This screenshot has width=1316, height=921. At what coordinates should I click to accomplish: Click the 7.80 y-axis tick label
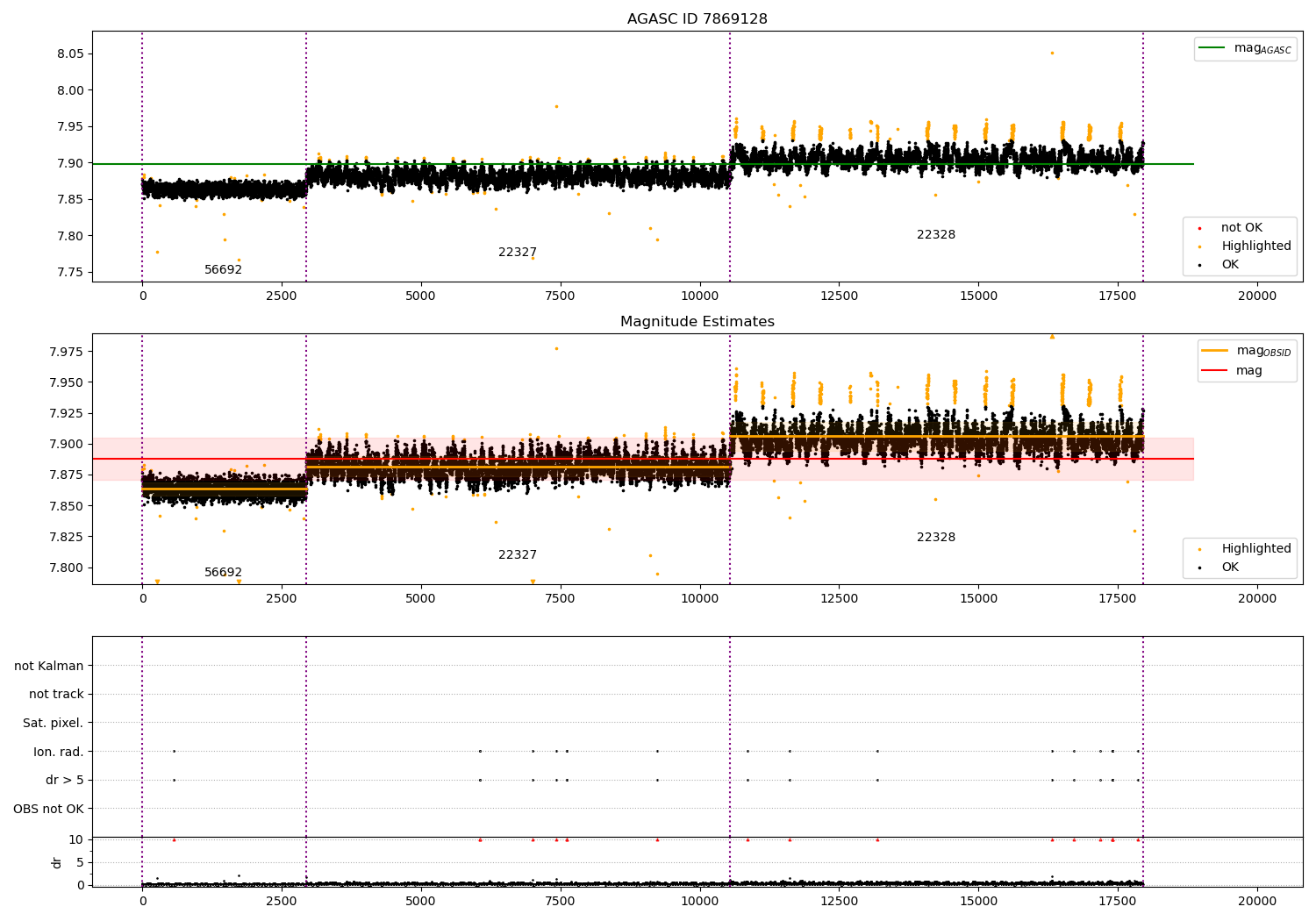click(69, 236)
